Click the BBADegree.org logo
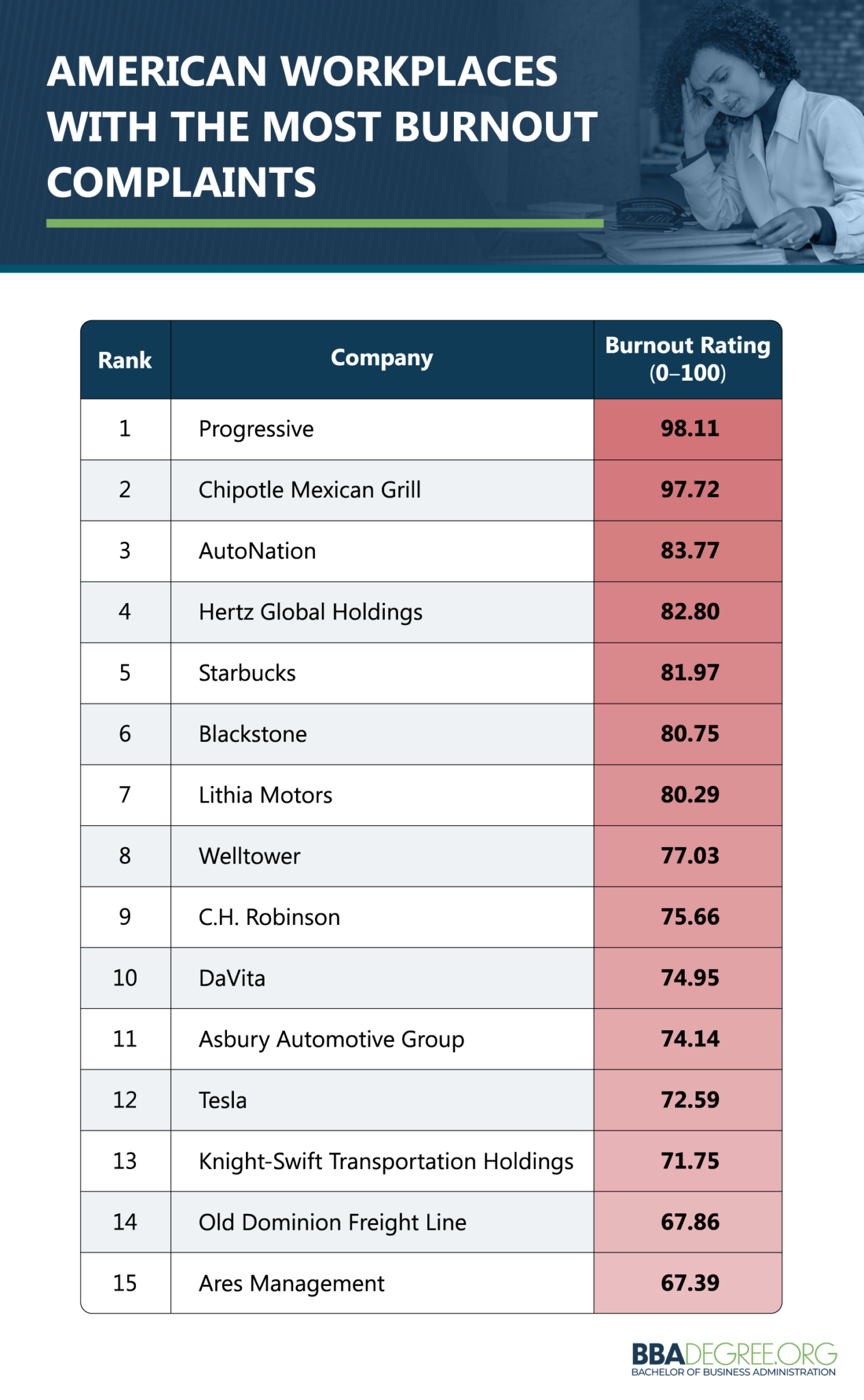 click(733, 1358)
